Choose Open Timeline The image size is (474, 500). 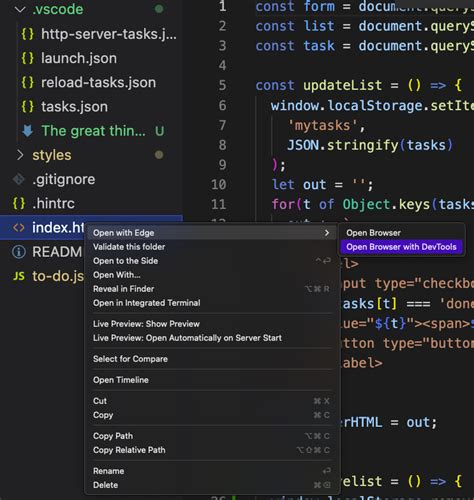[x=212, y=380]
